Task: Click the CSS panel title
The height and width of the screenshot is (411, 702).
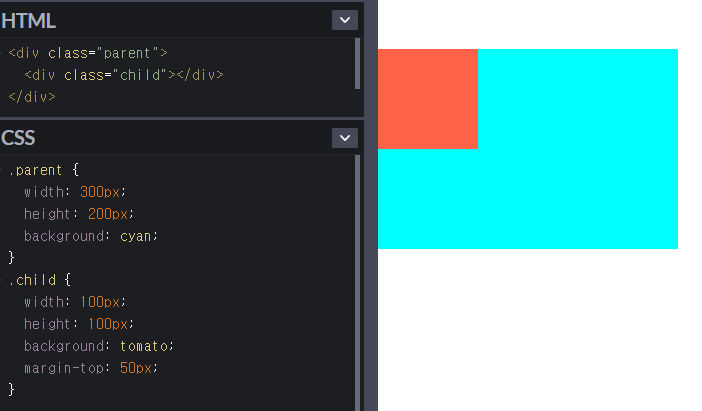Action: pyautogui.click(x=18, y=138)
